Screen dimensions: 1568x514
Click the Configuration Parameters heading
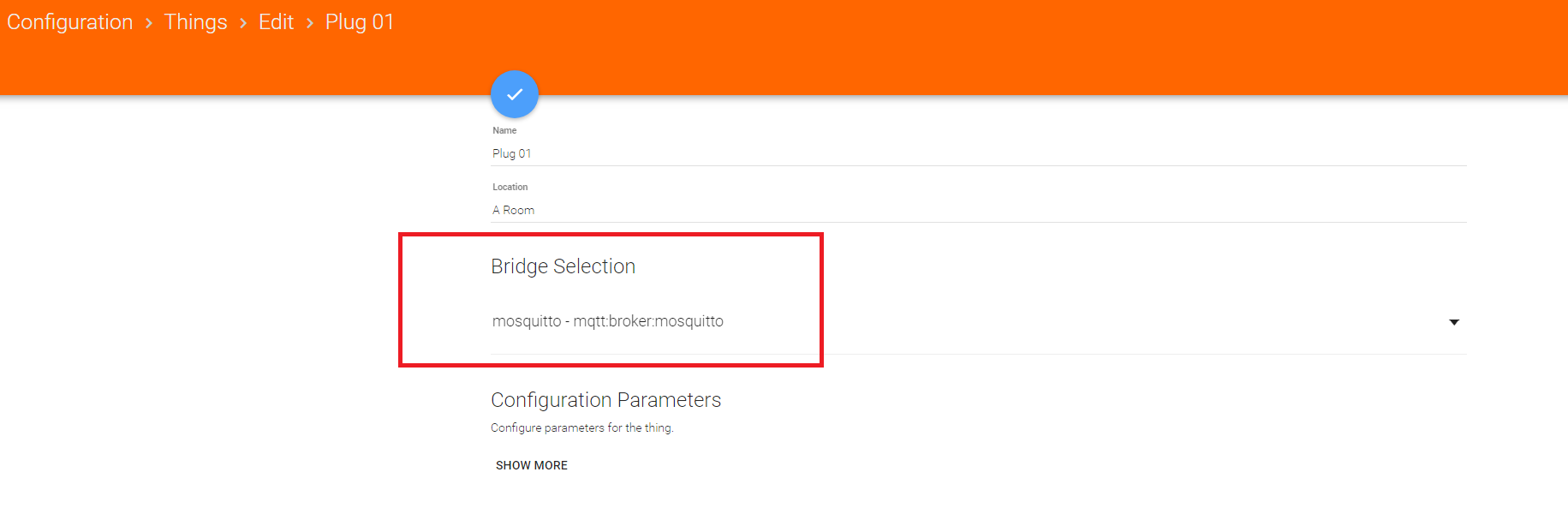pyautogui.click(x=606, y=400)
